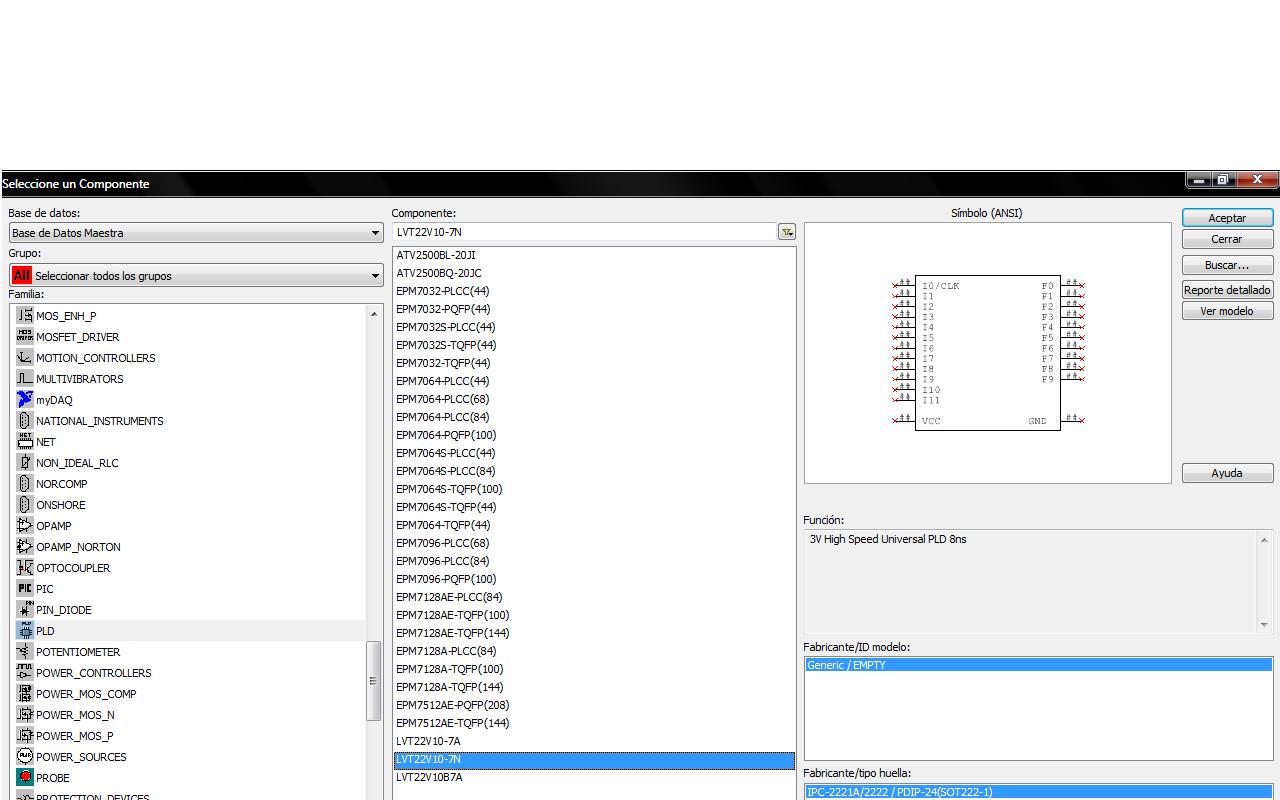Click the filter icon beside the component field

[787, 232]
